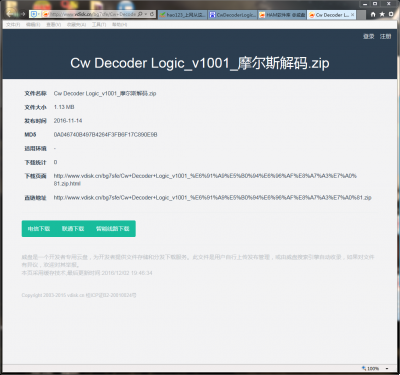
Task: Open the Tools gear icon
Action: tap(391, 14)
